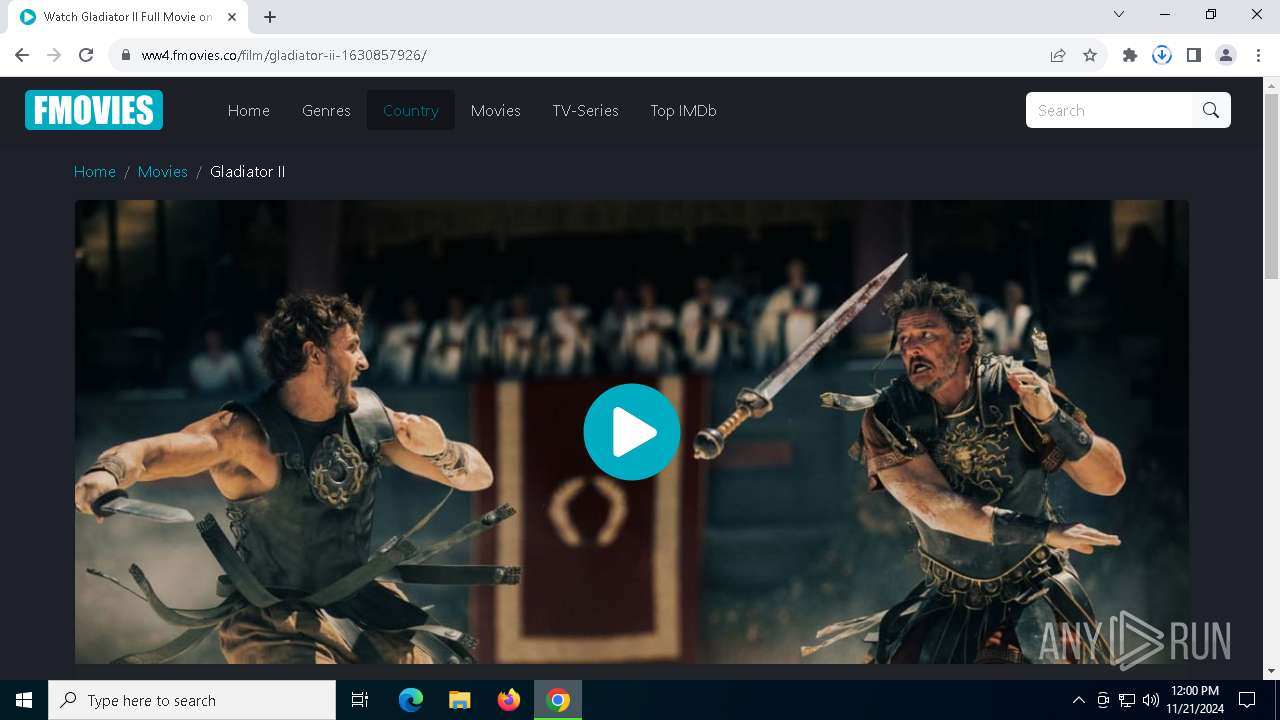1280x720 pixels.
Task: Restore down the Chrome window
Action: point(1211,14)
